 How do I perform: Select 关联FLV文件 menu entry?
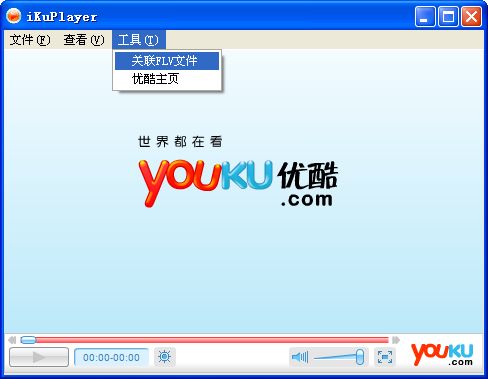tap(167, 61)
